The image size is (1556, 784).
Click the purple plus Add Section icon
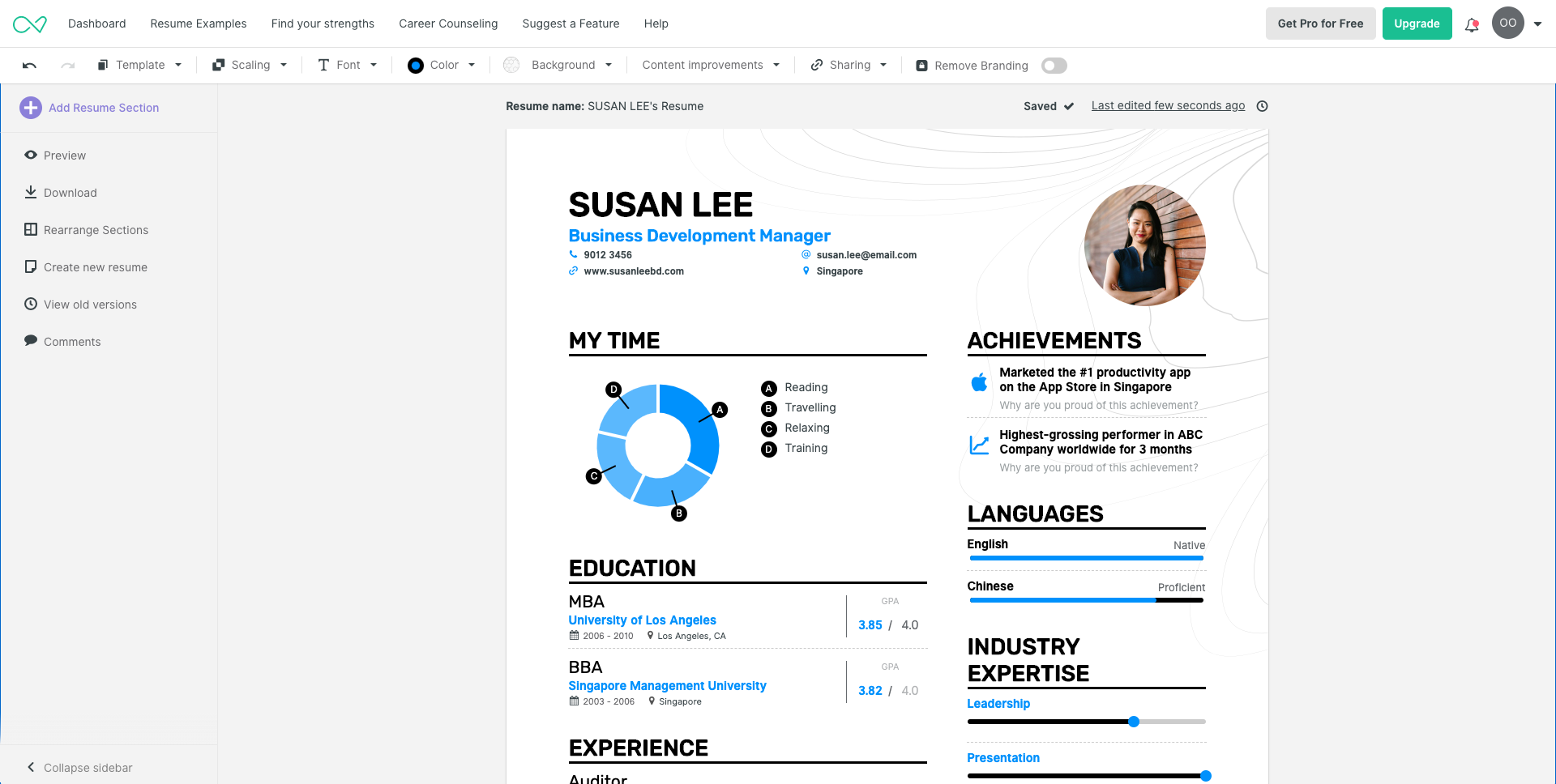tap(31, 108)
